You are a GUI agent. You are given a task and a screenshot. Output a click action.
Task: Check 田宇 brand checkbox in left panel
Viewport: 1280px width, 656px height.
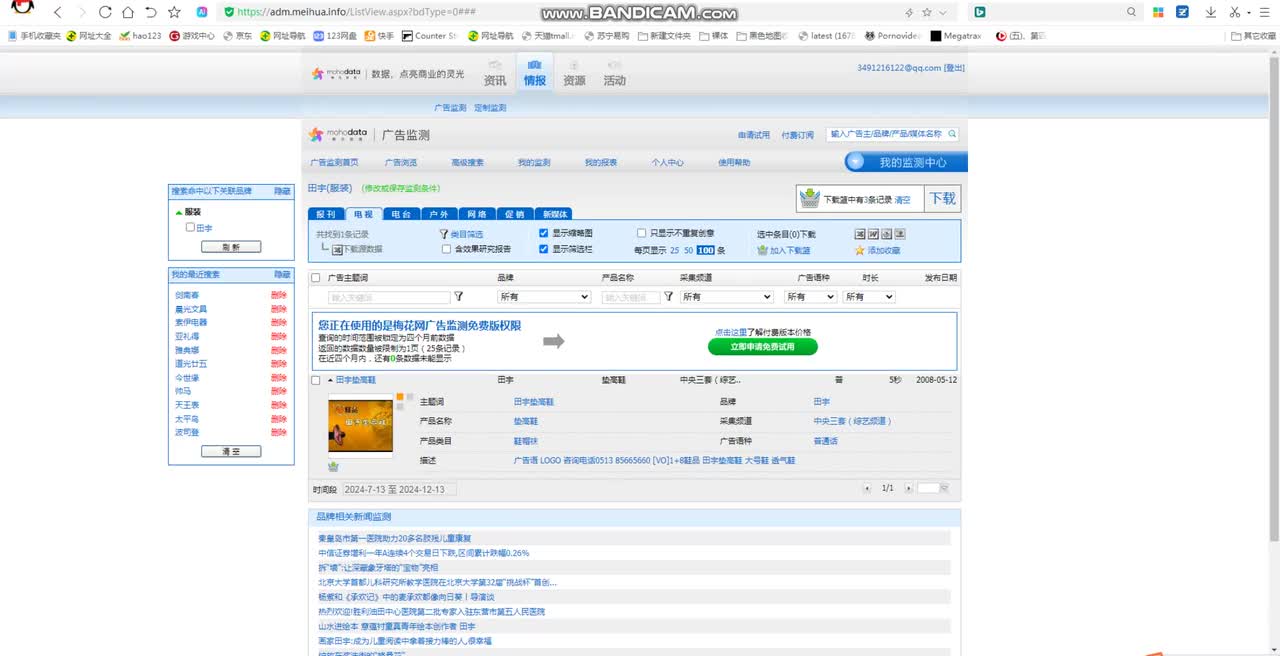pos(190,227)
